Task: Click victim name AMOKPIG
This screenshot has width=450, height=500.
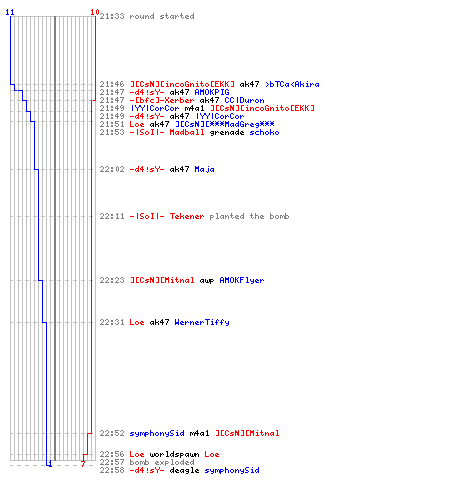Action: click(x=212, y=92)
